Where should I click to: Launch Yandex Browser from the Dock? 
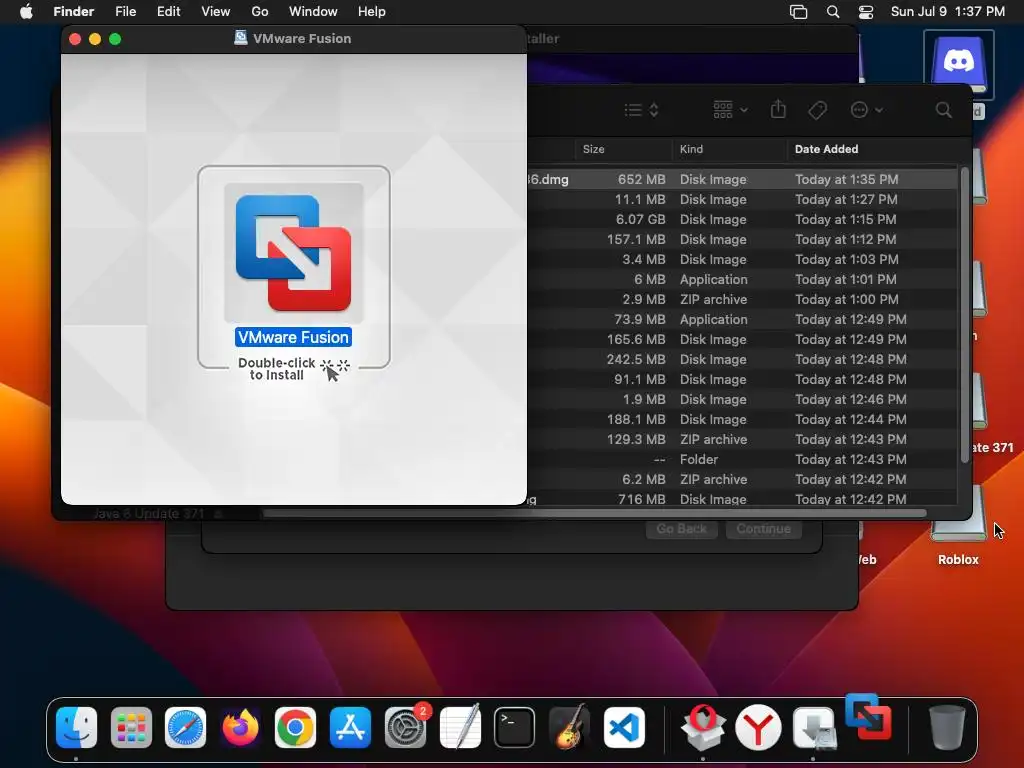point(758,727)
